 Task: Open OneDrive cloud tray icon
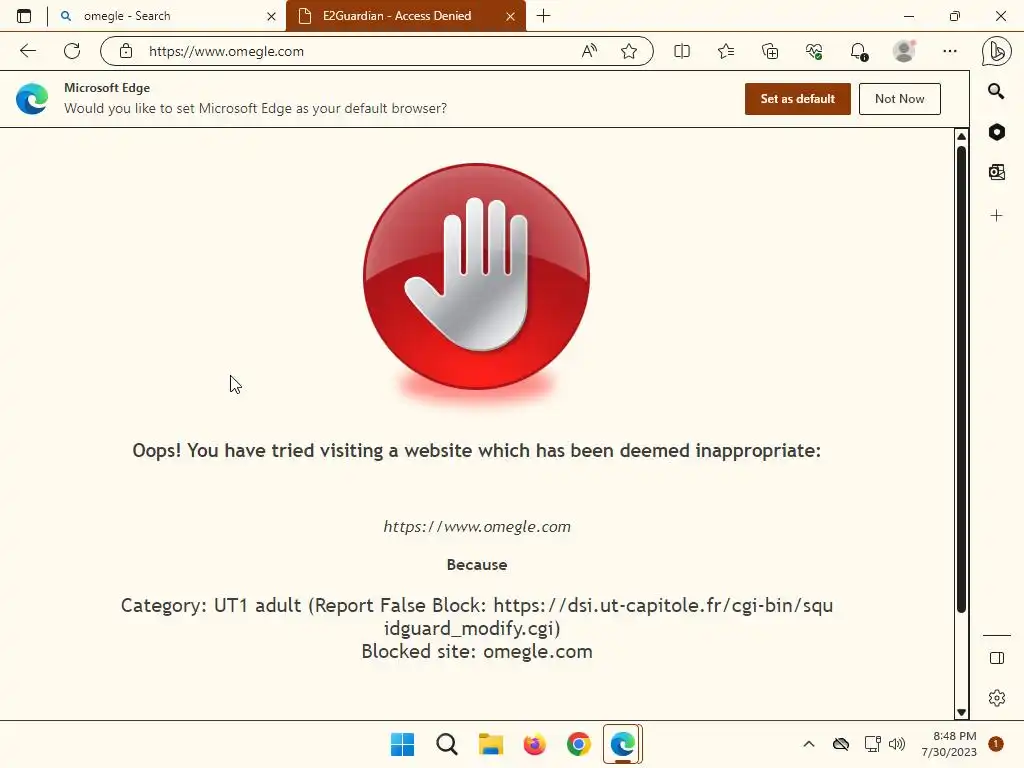pos(841,744)
